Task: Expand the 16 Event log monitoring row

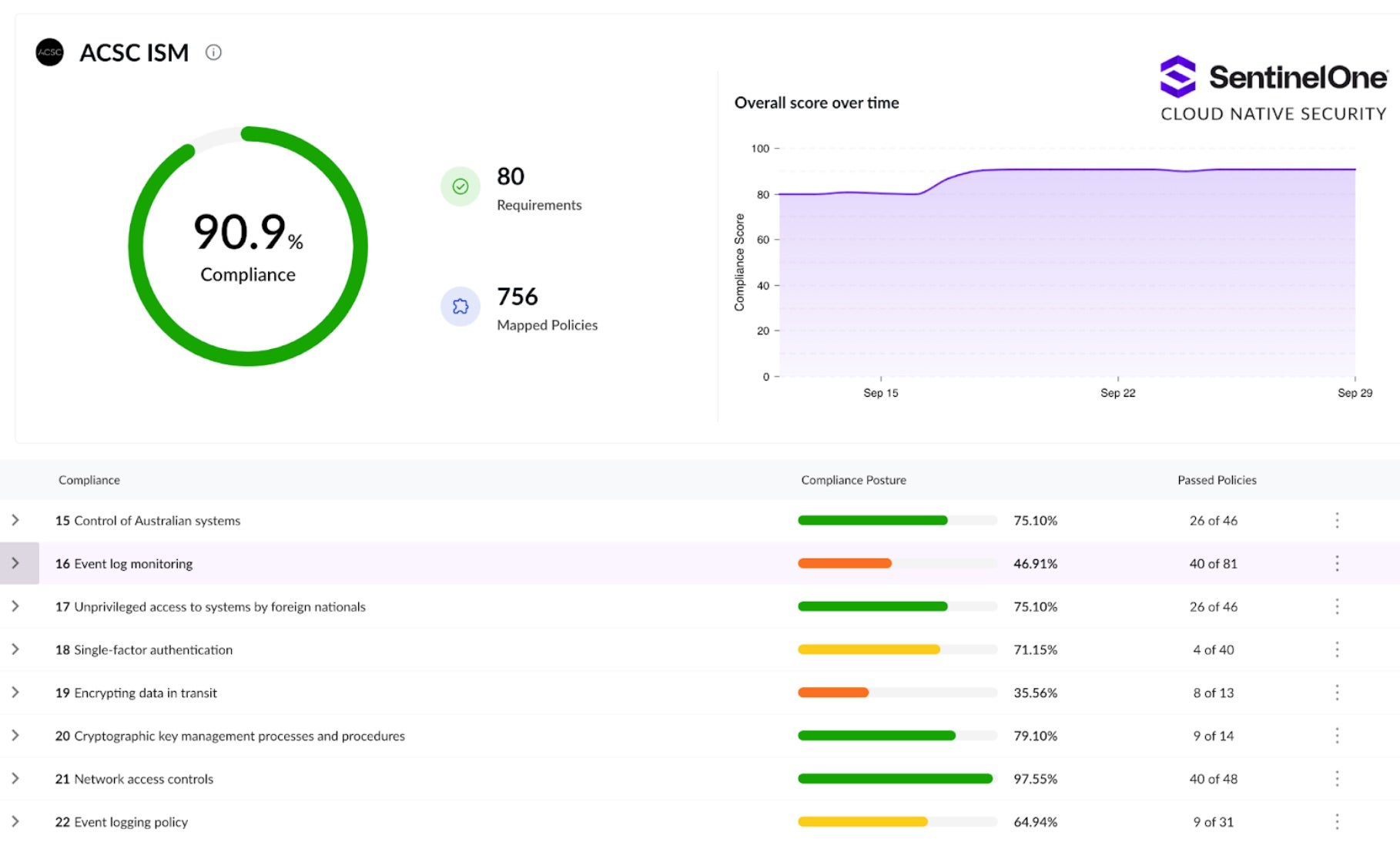Action: pos(15,564)
